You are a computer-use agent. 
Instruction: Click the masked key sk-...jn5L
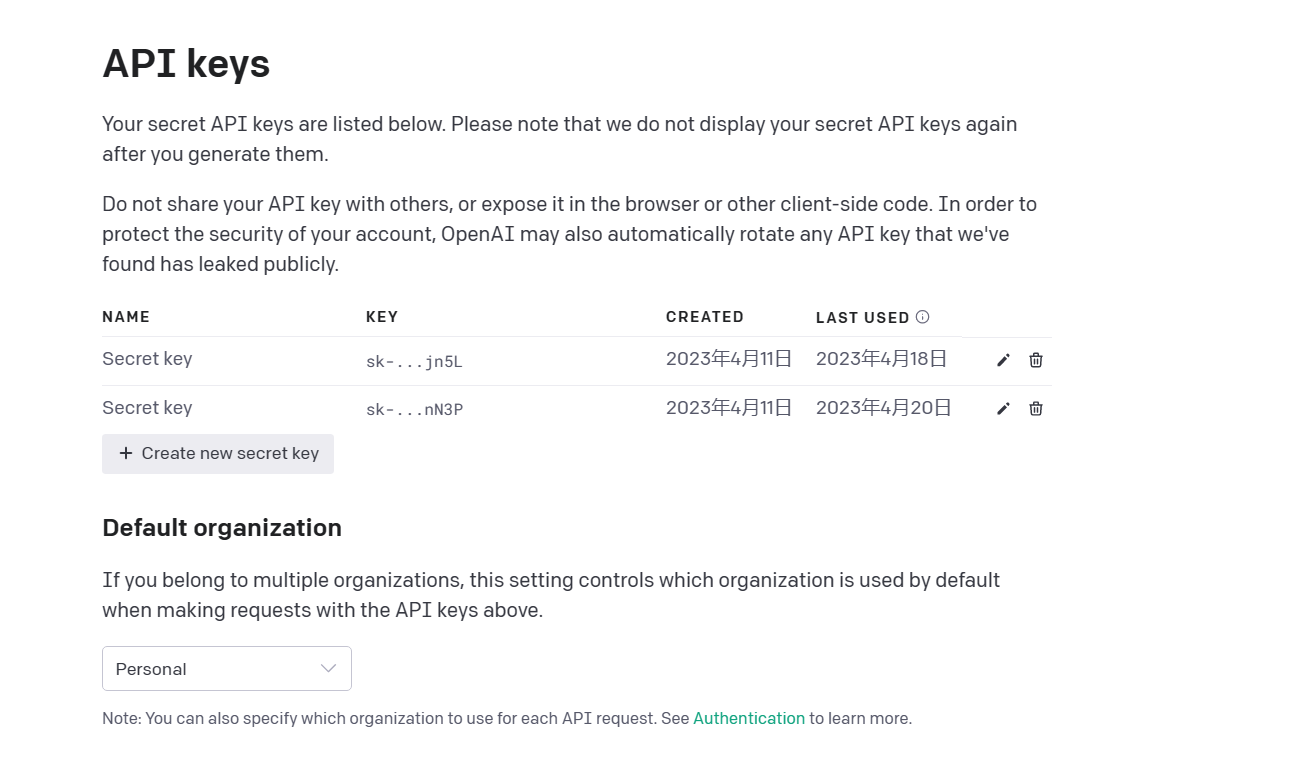(414, 362)
